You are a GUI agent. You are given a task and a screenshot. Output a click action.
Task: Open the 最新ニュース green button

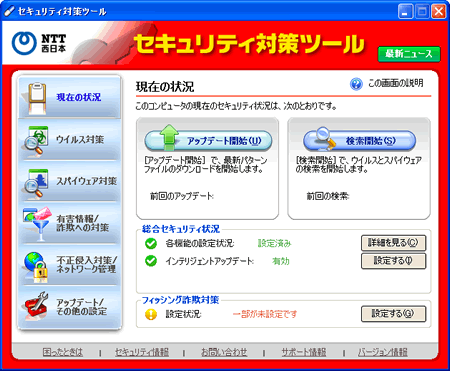pyautogui.click(x=409, y=54)
